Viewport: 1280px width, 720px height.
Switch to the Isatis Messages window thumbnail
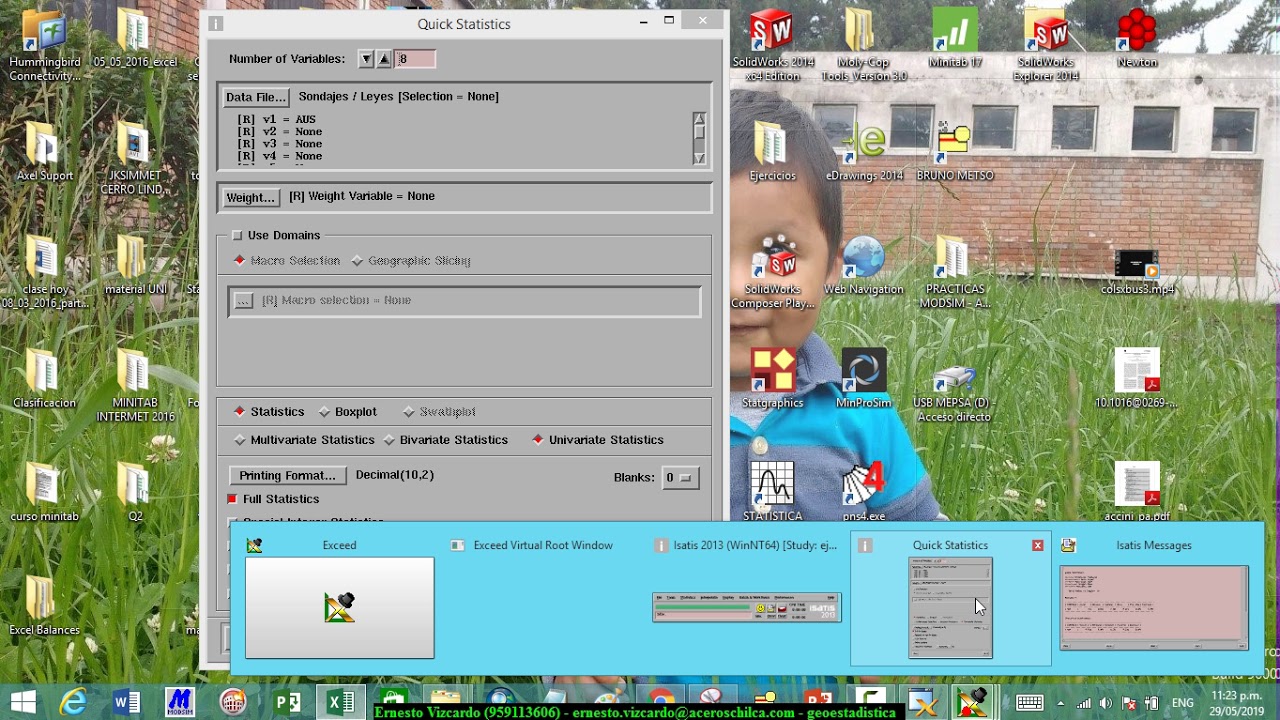point(1154,608)
